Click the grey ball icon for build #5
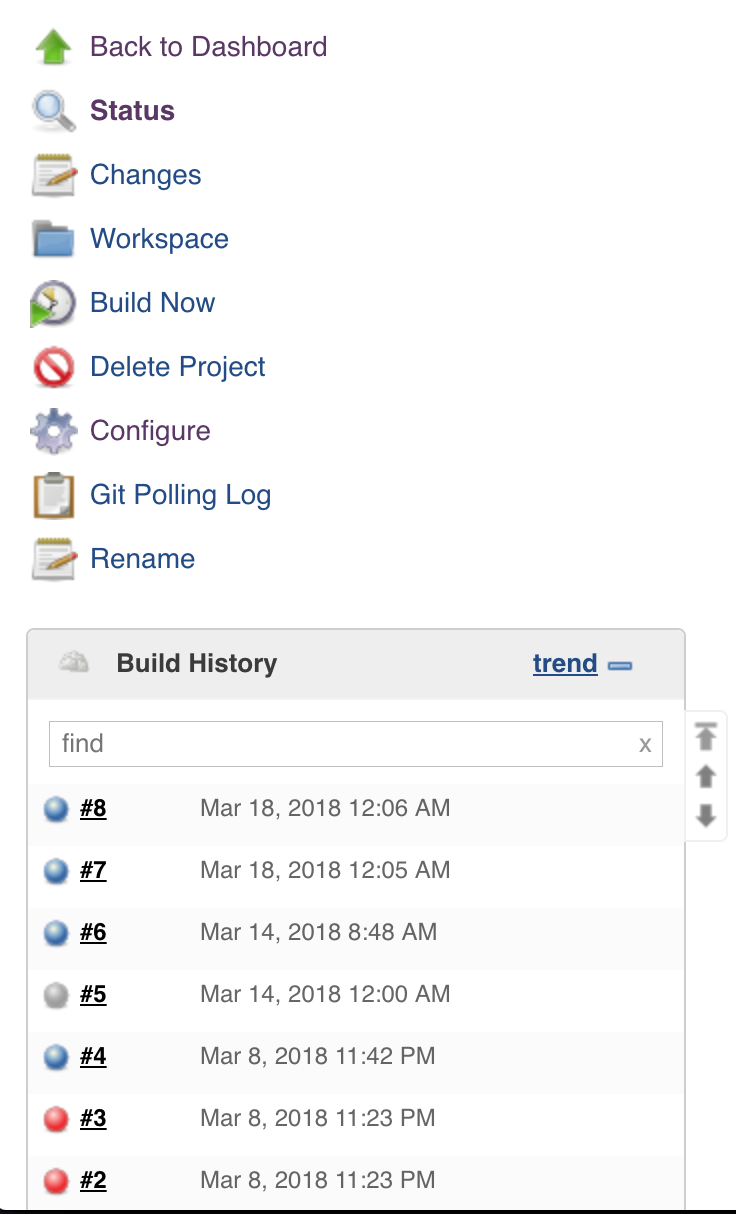This screenshot has width=736, height=1214. tap(55, 994)
